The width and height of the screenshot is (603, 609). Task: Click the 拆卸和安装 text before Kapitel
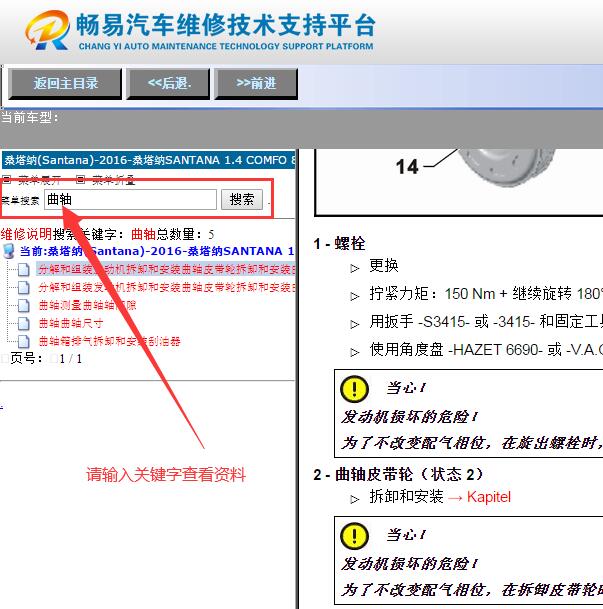pos(406,497)
